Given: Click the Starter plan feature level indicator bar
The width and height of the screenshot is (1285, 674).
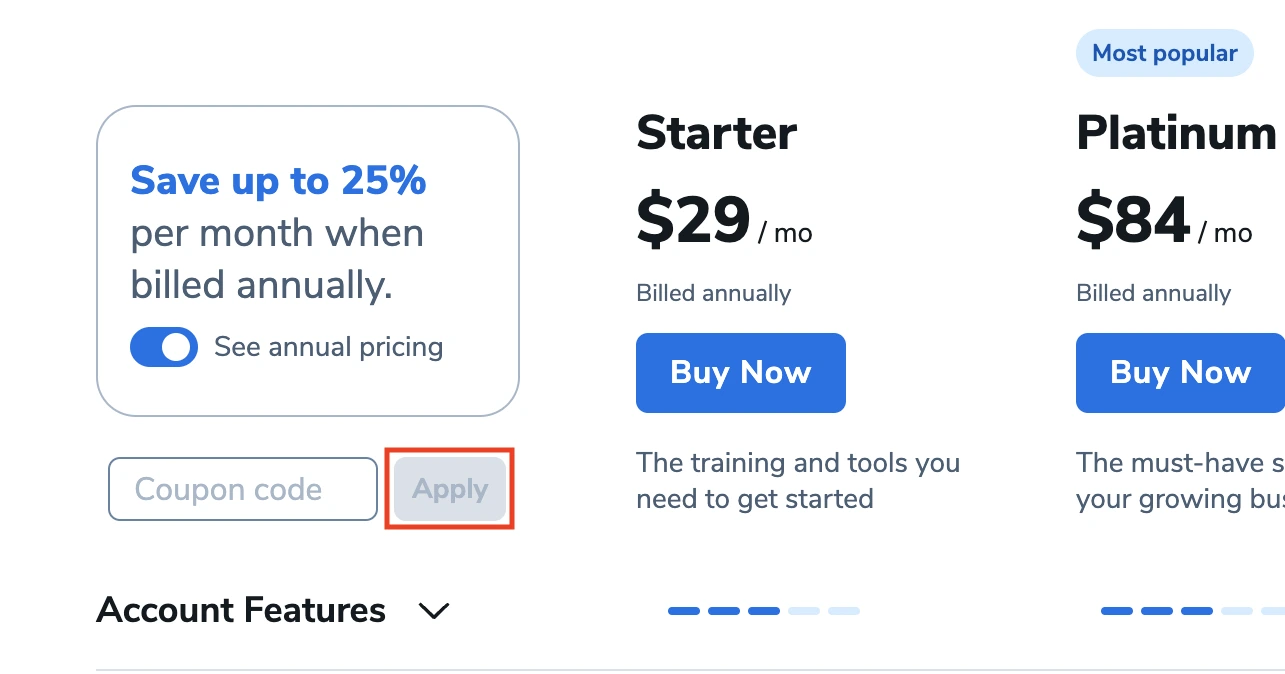Looking at the screenshot, I should pos(764,611).
